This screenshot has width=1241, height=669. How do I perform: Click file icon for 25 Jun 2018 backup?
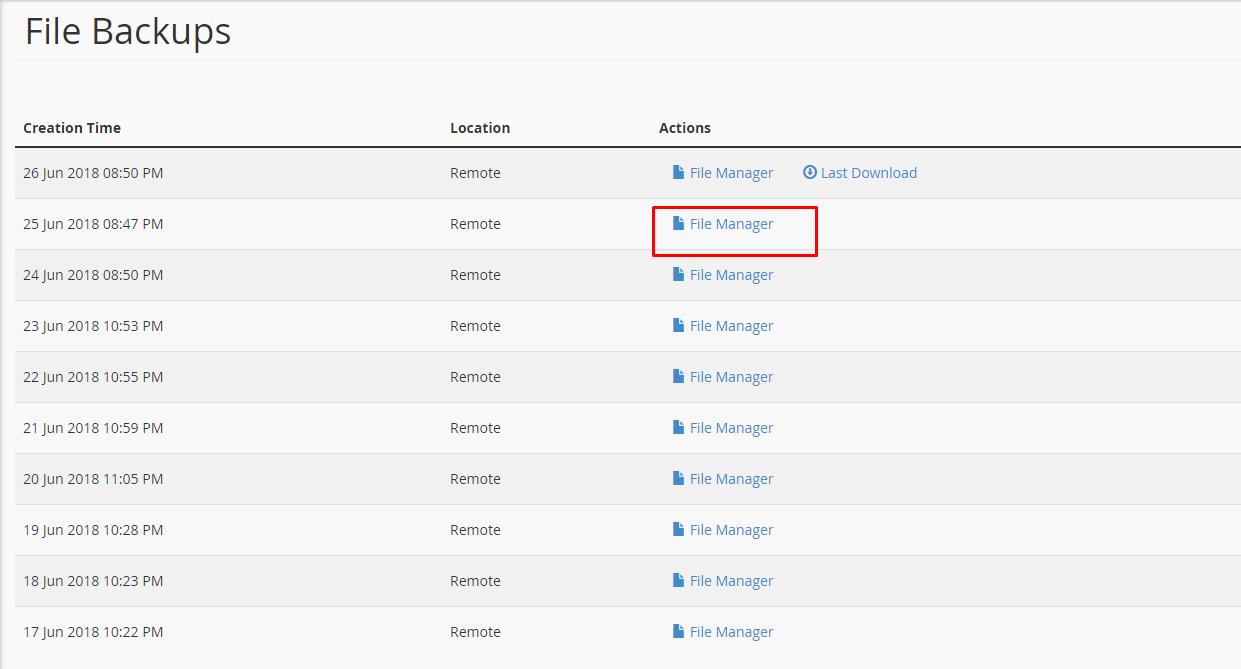point(678,224)
